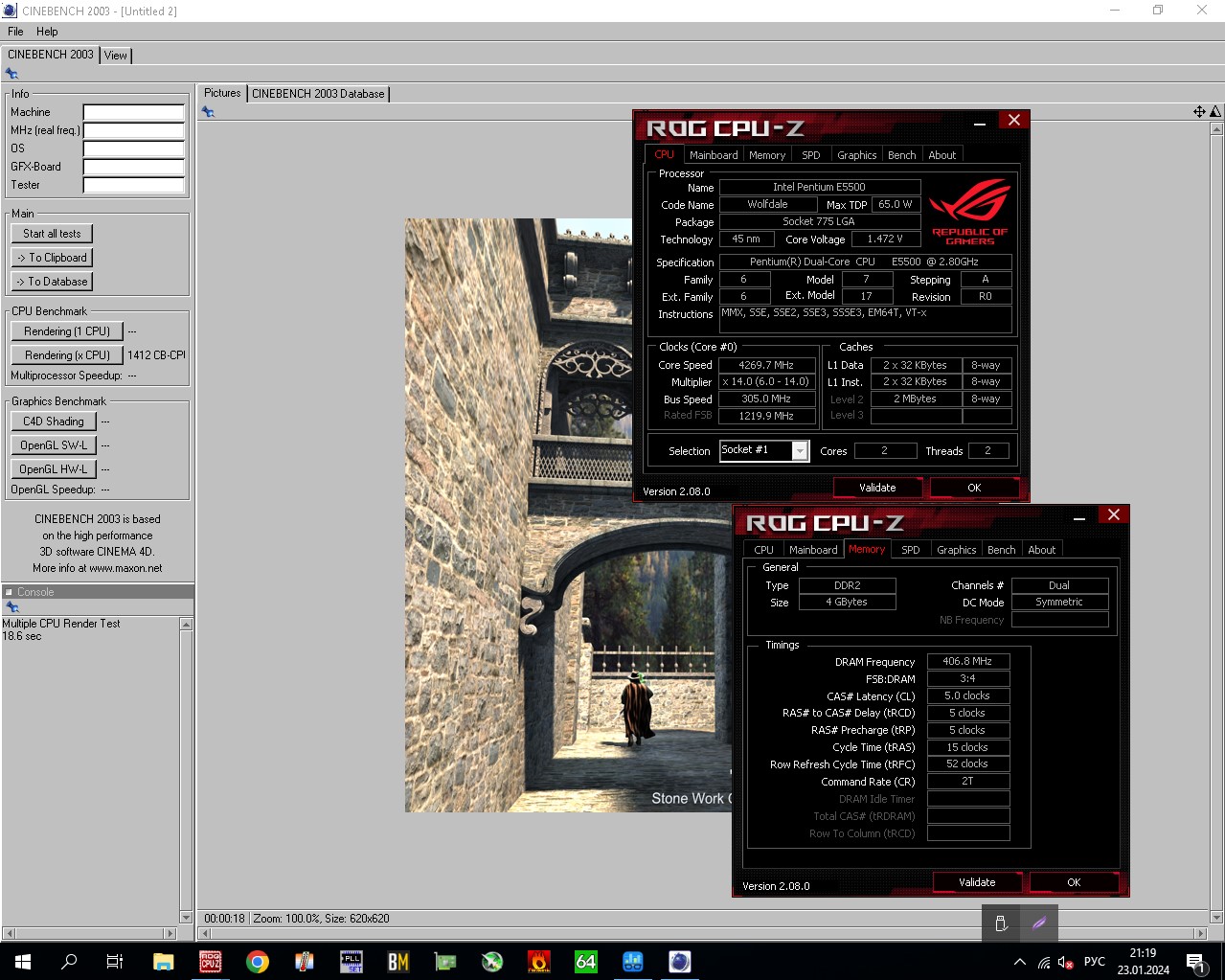Viewport: 1225px width, 980px height.
Task: Open the Help menu
Action: [x=47, y=32]
